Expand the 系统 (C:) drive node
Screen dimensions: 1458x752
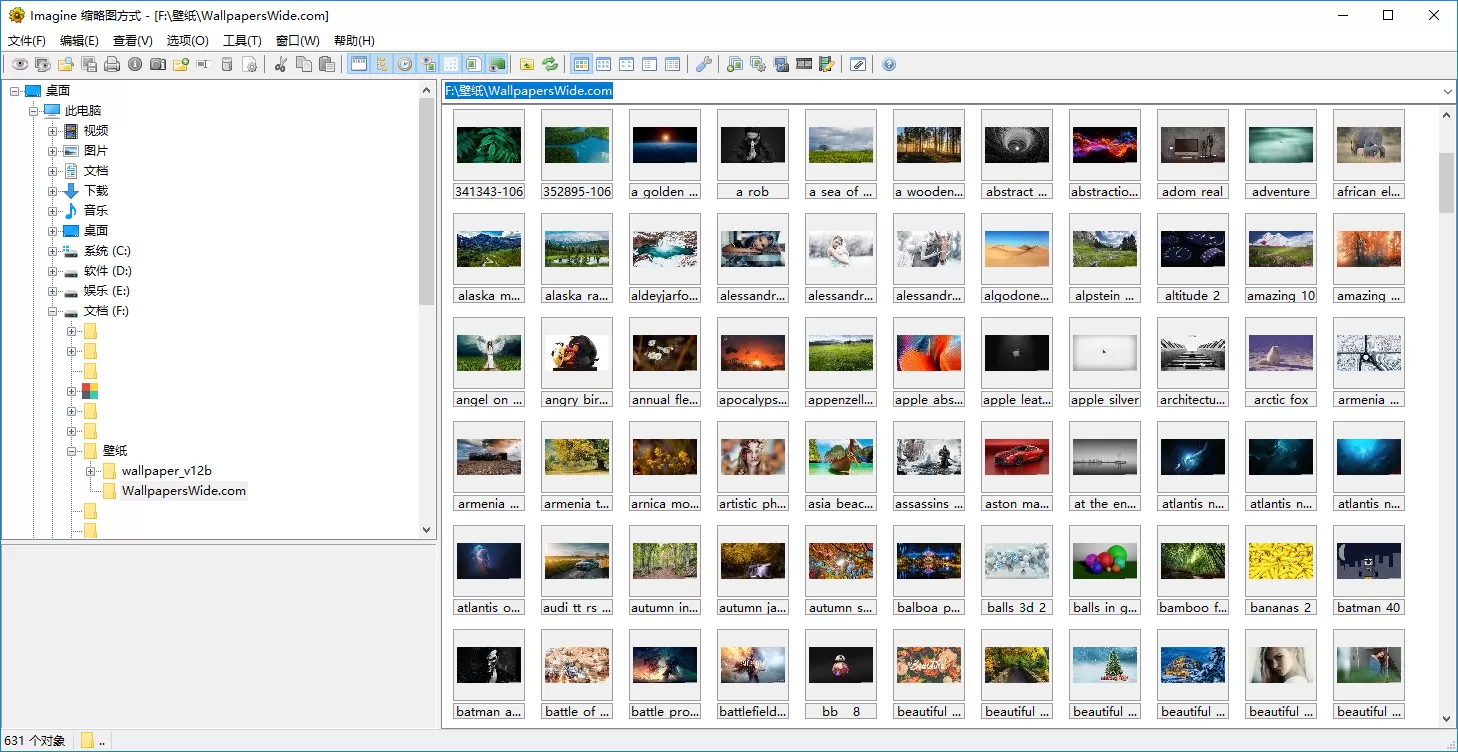pyautogui.click(x=53, y=251)
